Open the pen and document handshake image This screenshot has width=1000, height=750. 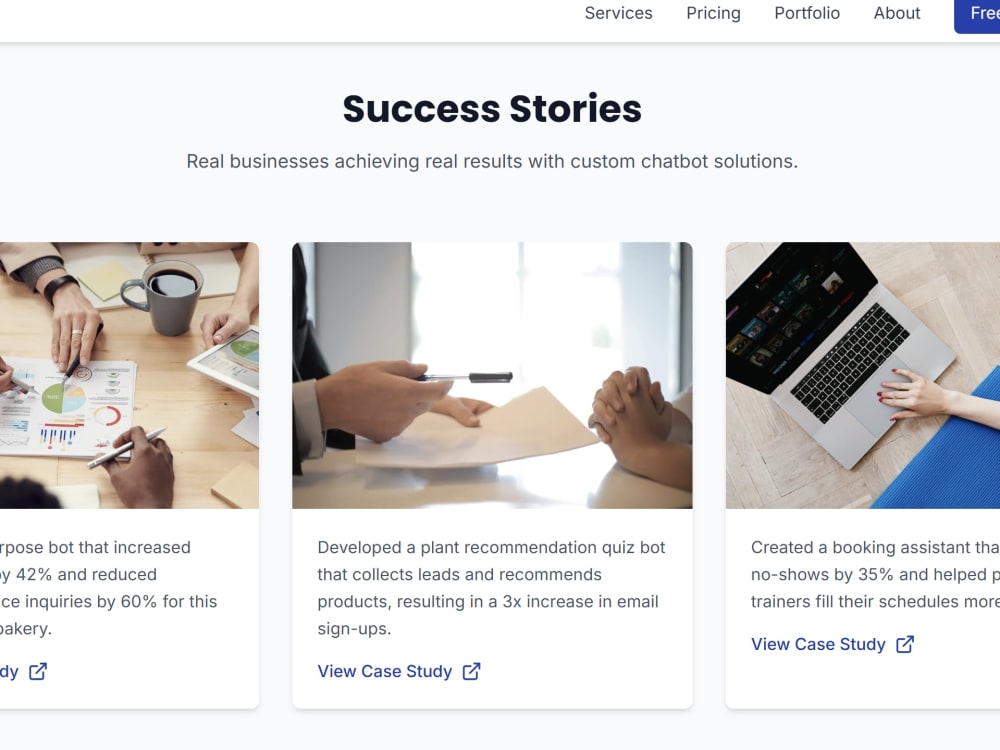[x=492, y=375]
